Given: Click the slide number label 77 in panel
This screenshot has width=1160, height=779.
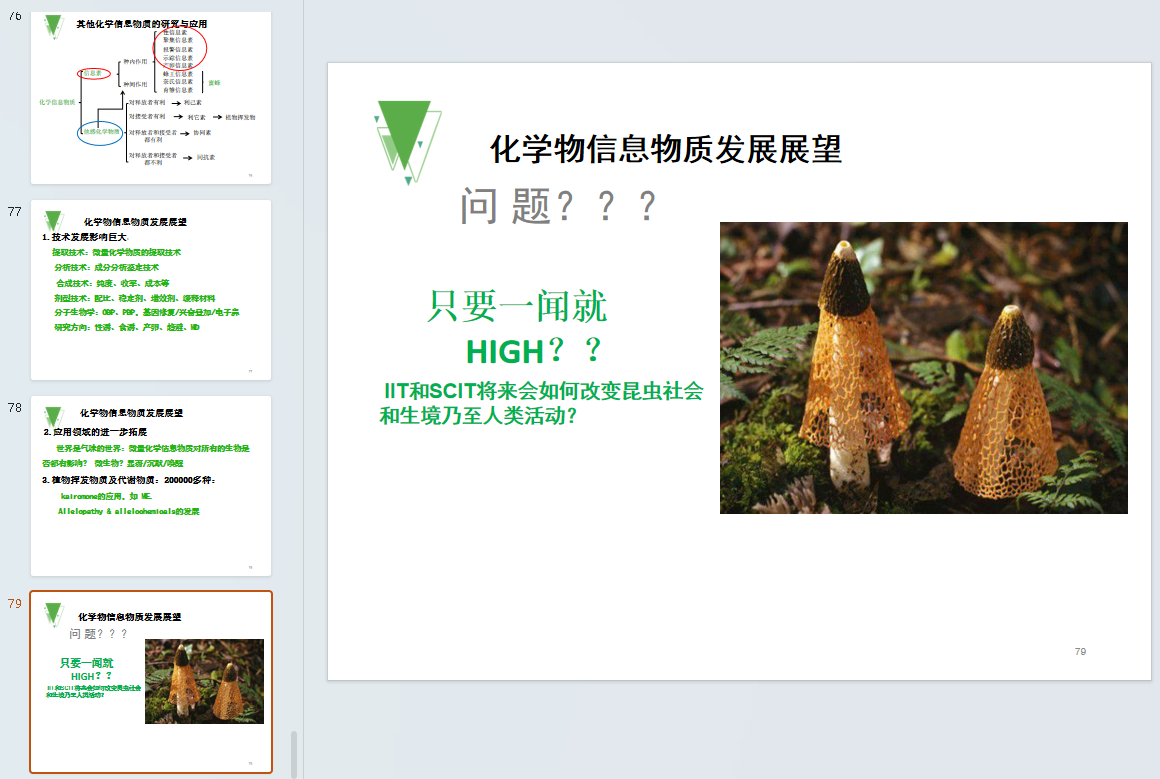Looking at the screenshot, I should 14,212.
